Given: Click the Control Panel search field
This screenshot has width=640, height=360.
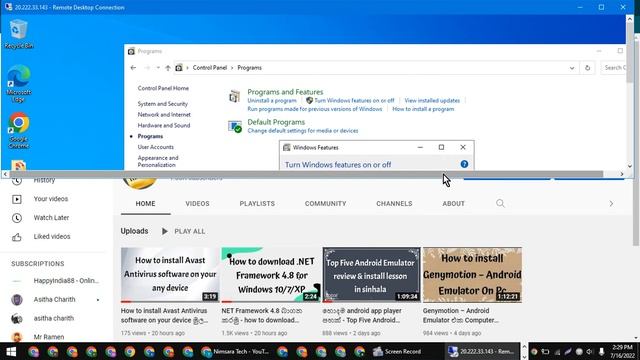Looking at the screenshot, I should (x=613, y=68).
